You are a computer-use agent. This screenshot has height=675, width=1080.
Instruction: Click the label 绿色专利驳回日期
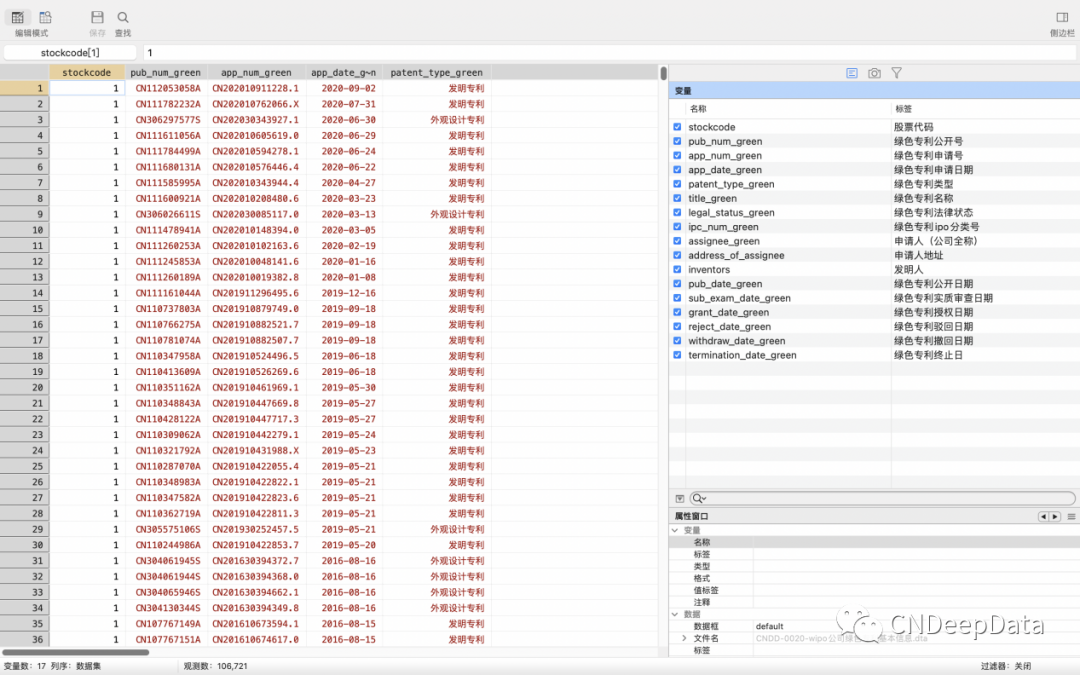933,326
